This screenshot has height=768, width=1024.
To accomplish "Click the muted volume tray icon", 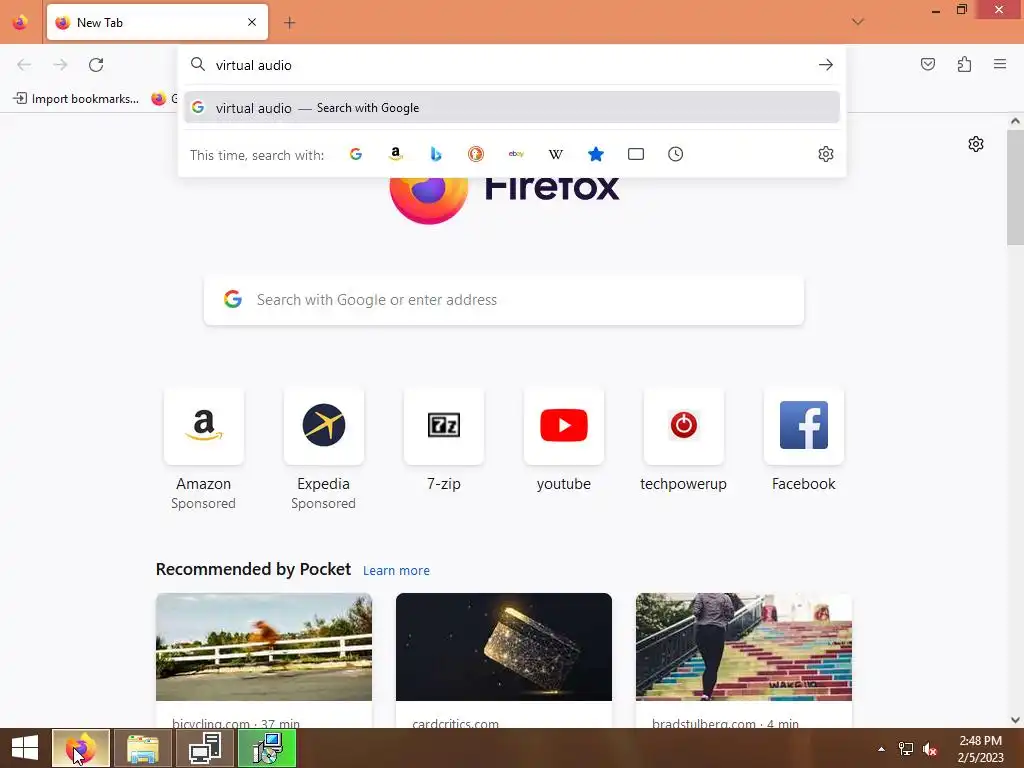I will click(x=930, y=749).
